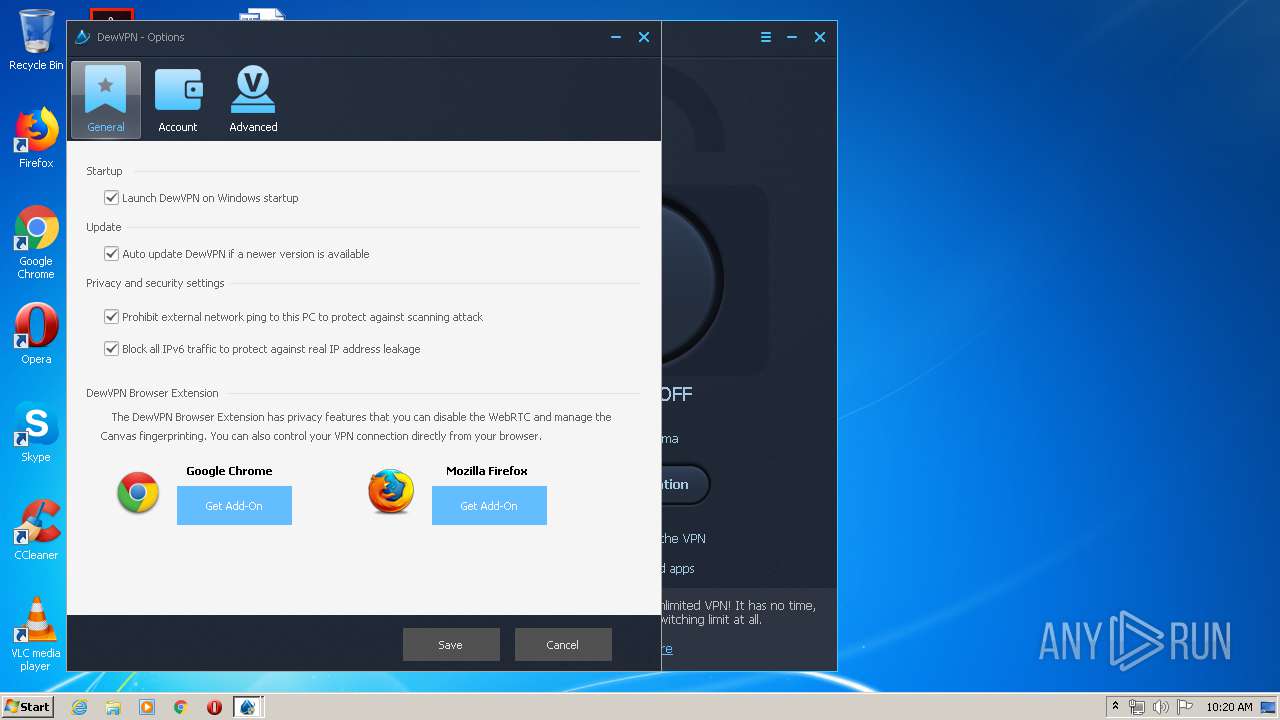The image size is (1280, 720).
Task: Open hamburger menu in DewVPN main window
Action: [x=766, y=37]
